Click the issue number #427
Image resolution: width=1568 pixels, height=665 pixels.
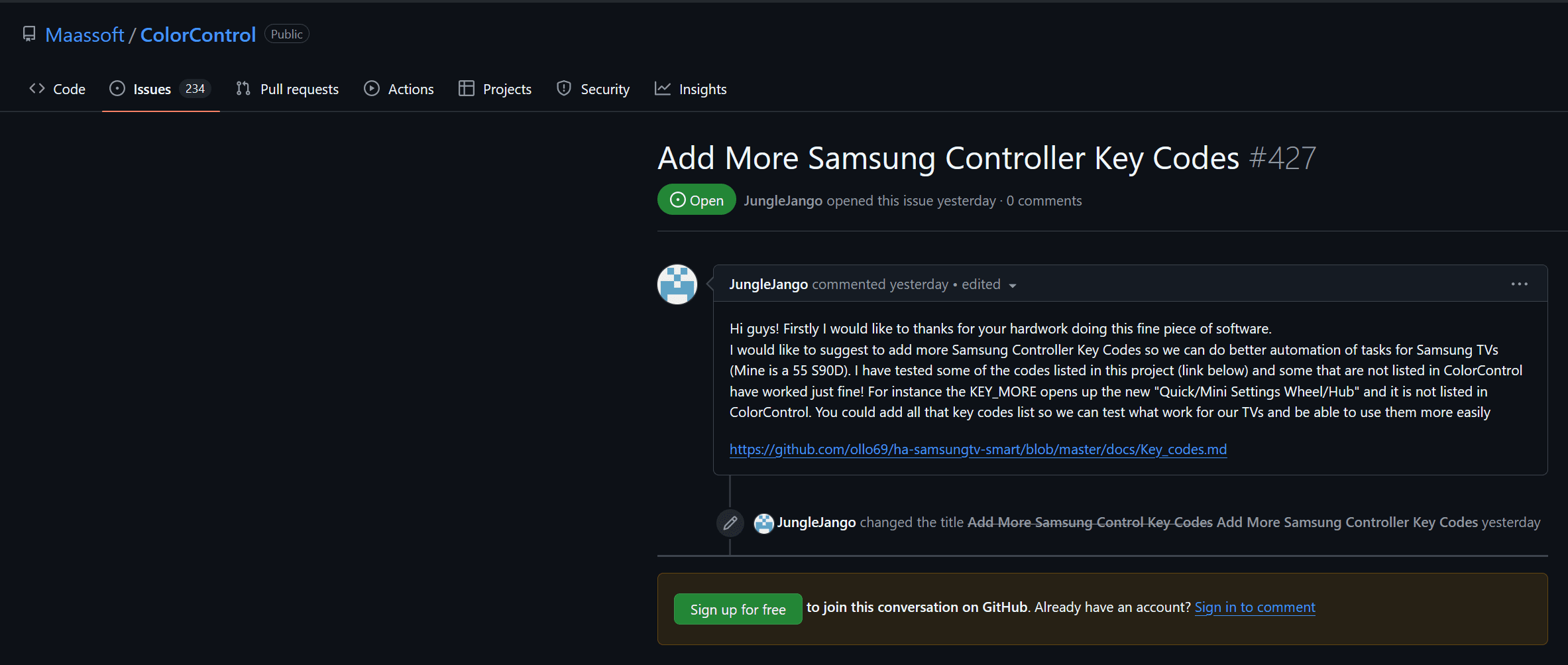1282,158
